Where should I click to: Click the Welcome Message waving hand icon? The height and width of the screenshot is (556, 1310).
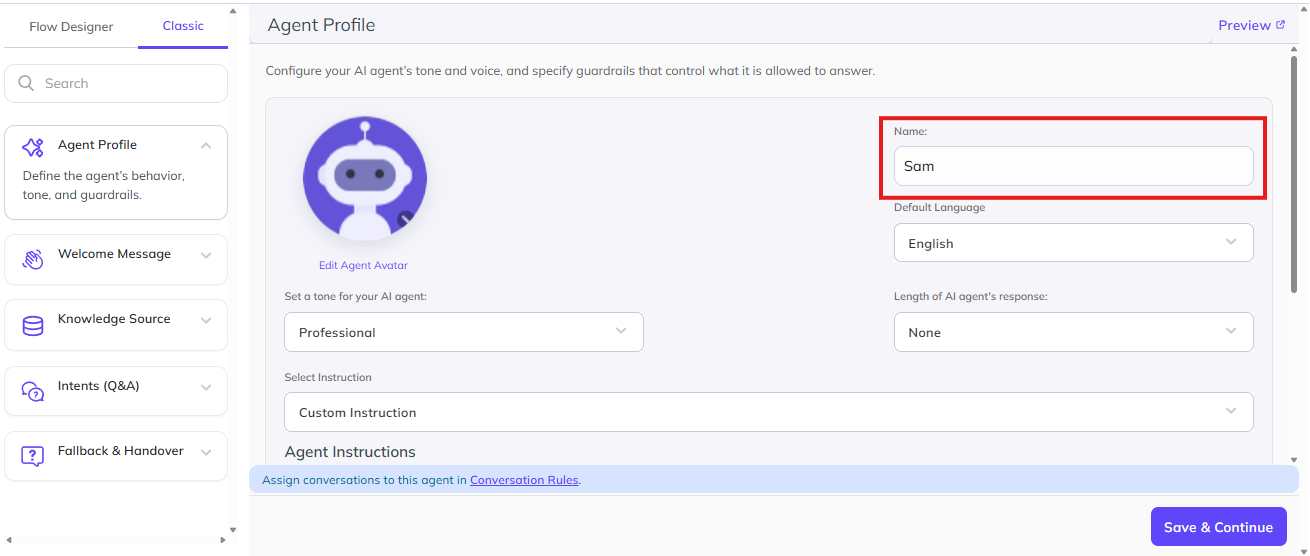coord(33,260)
